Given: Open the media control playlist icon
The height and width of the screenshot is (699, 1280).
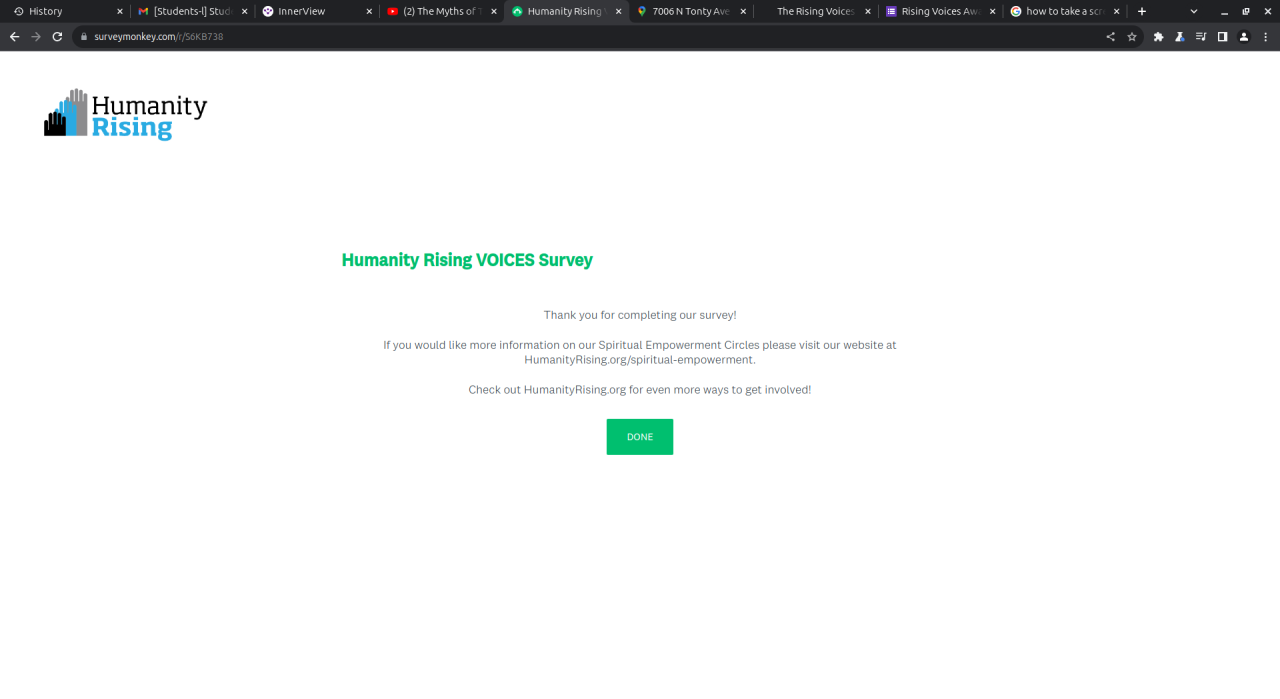Looking at the screenshot, I should coord(1201,37).
